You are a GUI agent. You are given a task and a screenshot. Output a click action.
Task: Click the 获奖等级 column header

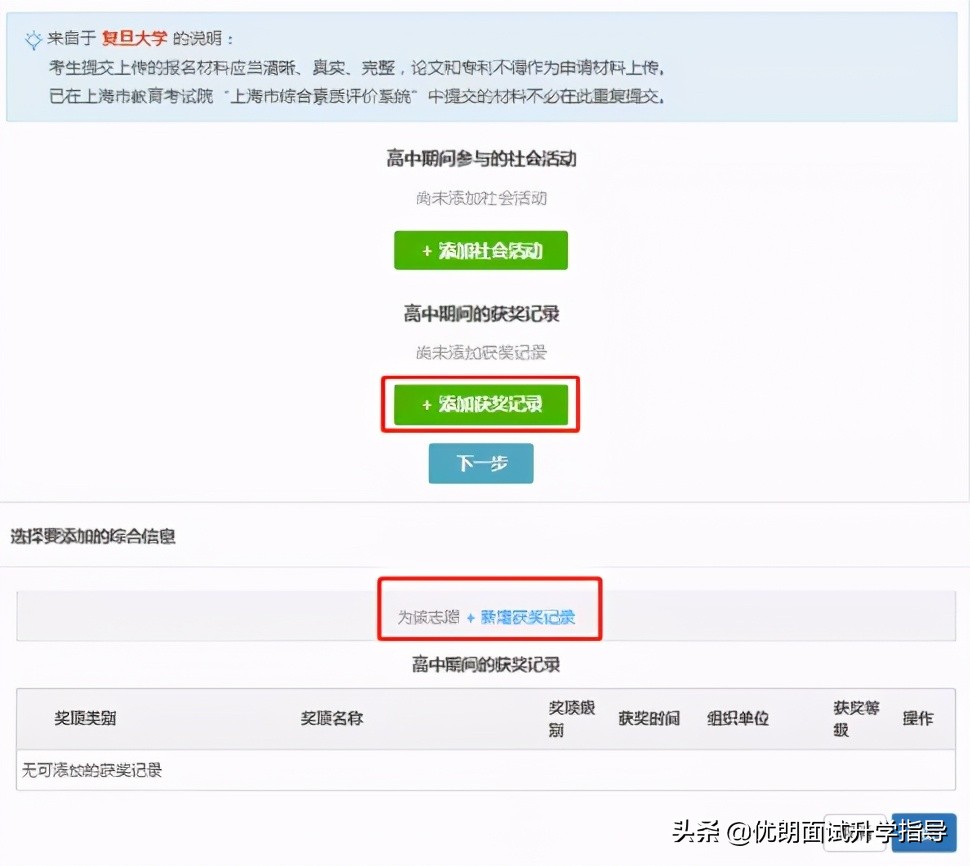[x=856, y=719]
